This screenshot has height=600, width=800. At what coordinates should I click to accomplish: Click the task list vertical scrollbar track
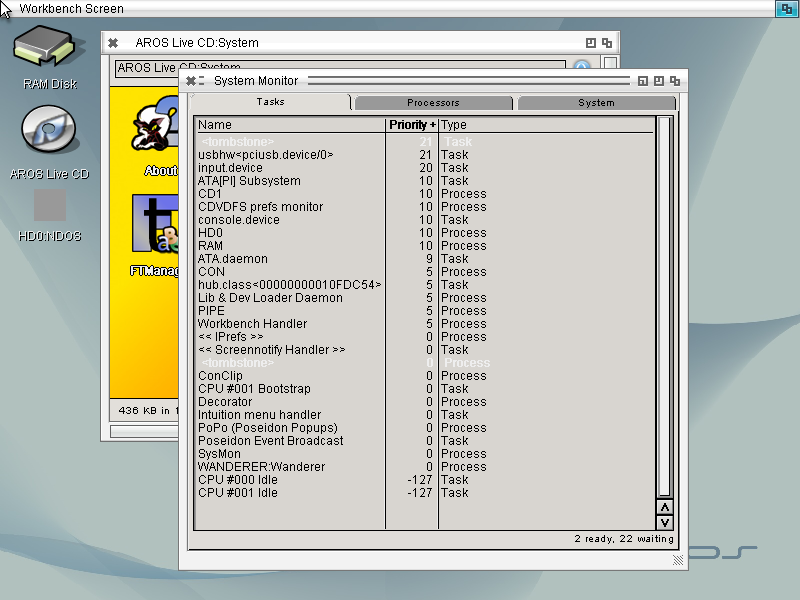point(664,308)
